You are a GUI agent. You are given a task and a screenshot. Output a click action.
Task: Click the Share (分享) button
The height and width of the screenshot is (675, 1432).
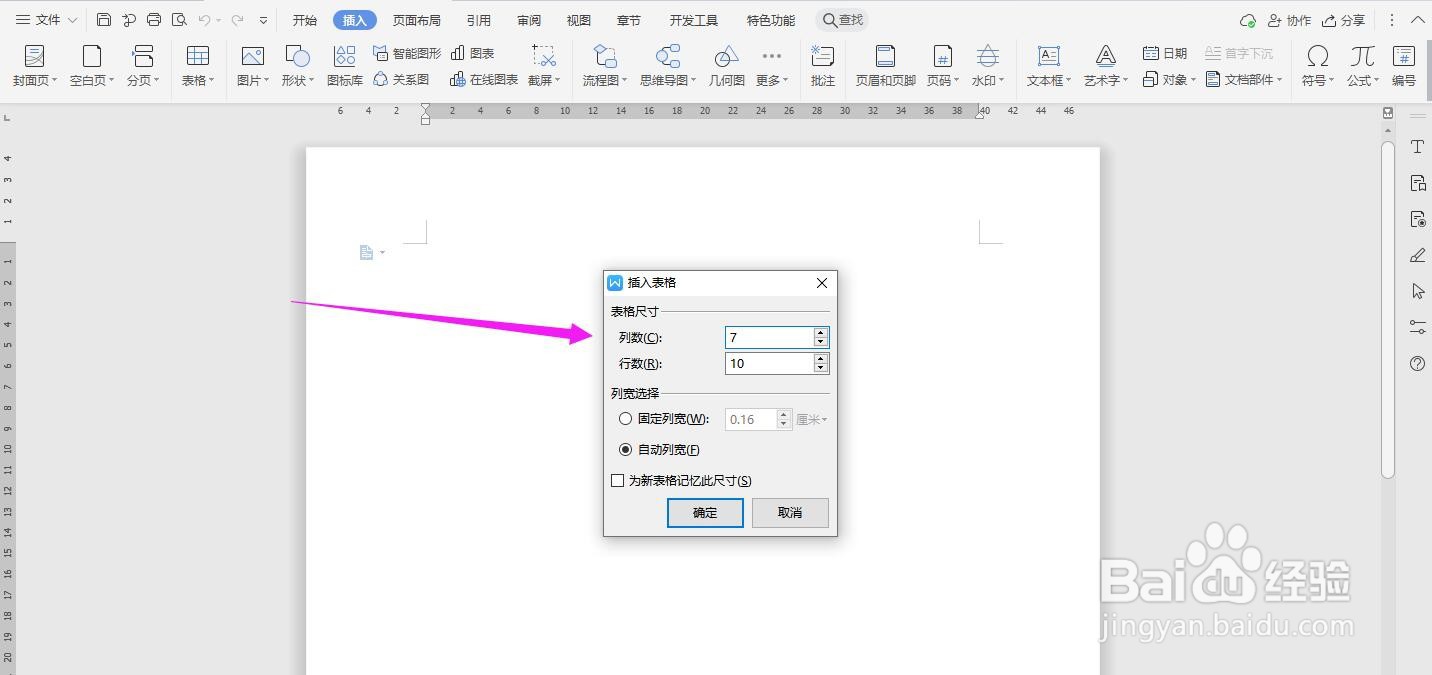(x=1343, y=20)
